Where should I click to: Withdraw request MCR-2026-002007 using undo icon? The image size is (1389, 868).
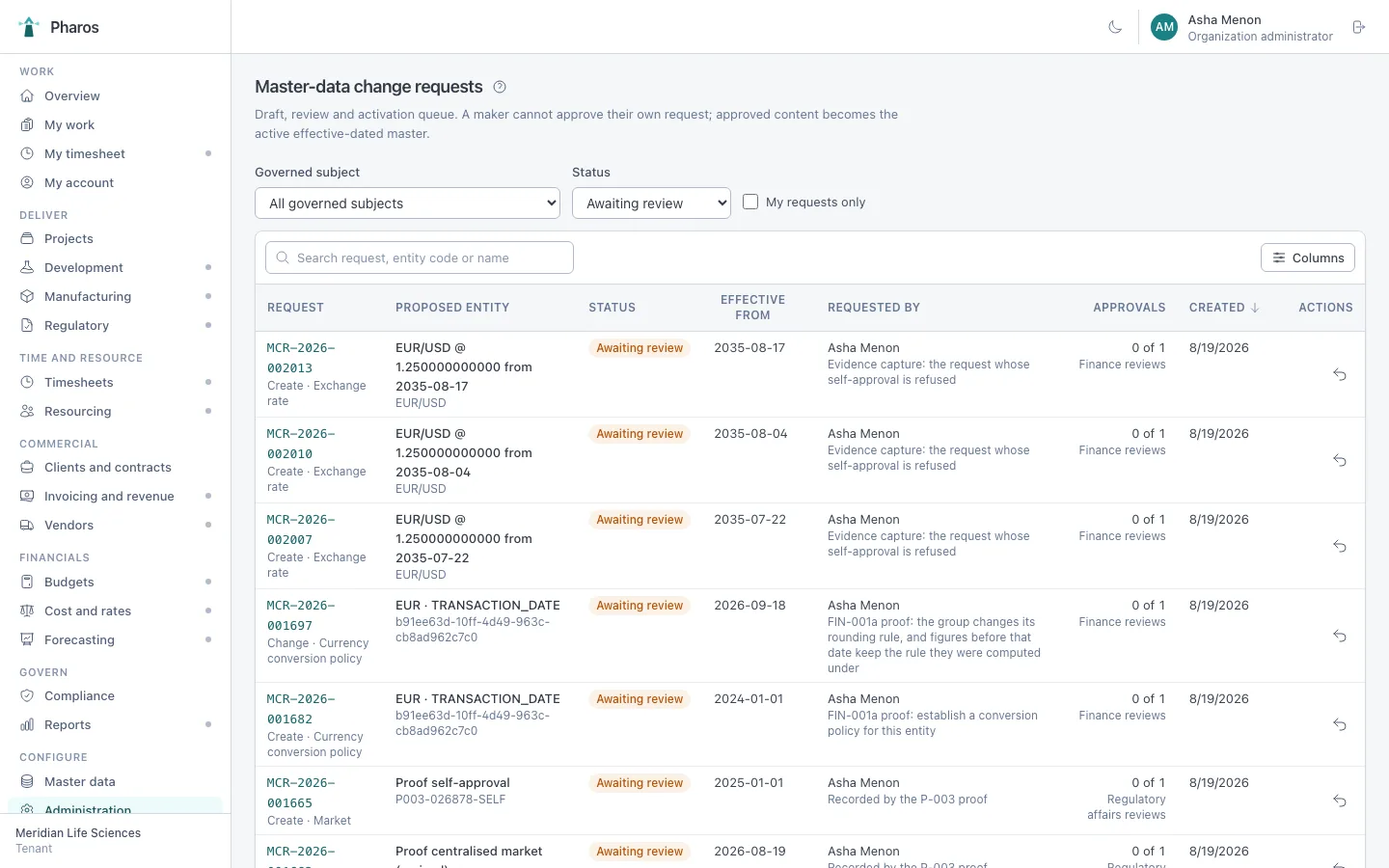1340,546
